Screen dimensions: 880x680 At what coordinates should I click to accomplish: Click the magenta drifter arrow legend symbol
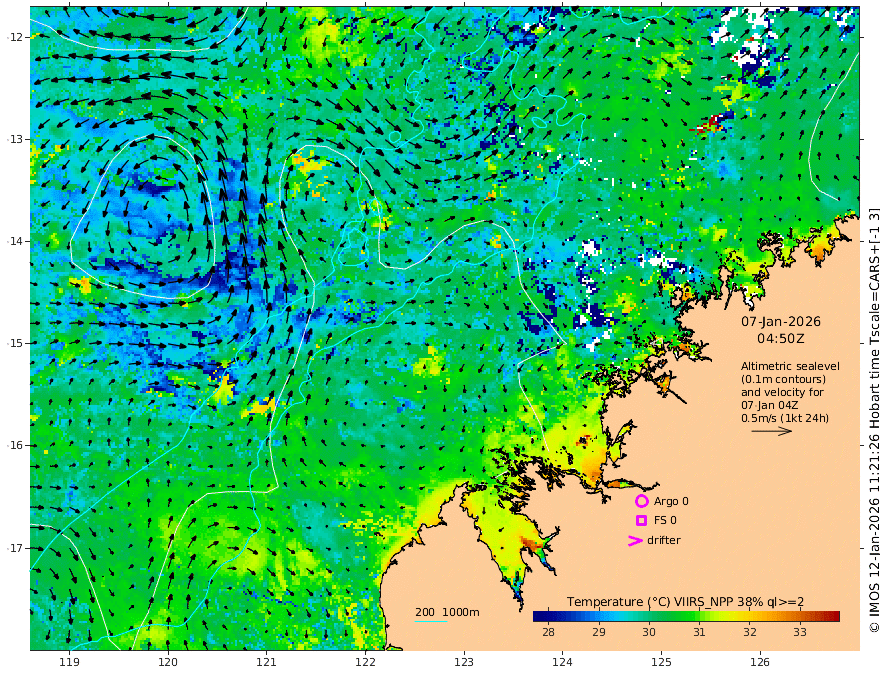point(635,540)
